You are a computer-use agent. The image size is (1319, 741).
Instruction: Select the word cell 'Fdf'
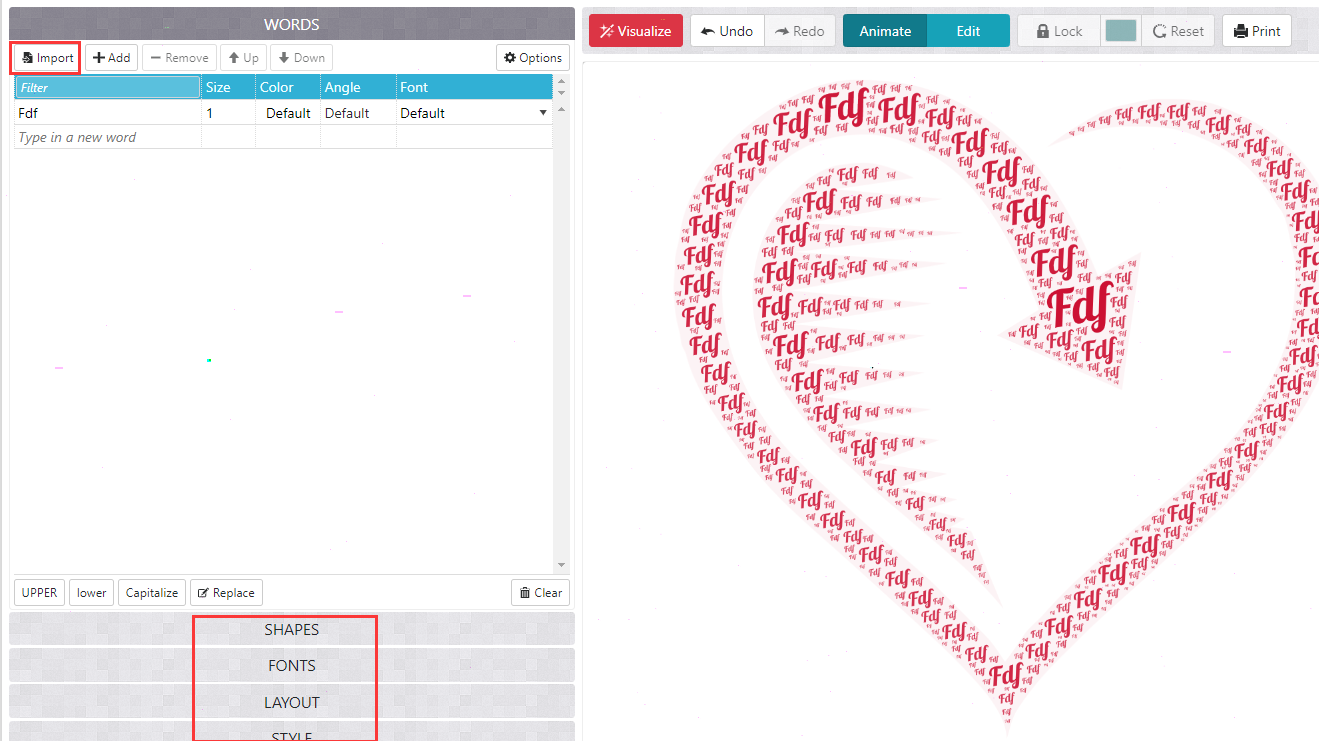pos(108,113)
